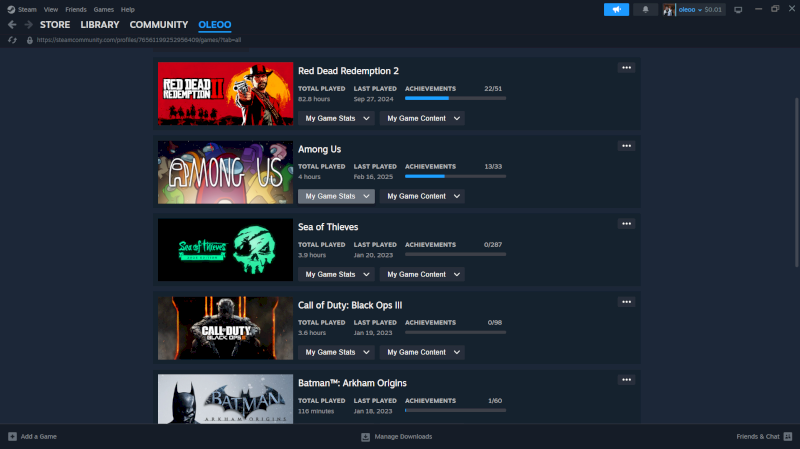The height and width of the screenshot is (449, 800).
Task: Open options for Sea of Thieves
Action: pos(626,223)
